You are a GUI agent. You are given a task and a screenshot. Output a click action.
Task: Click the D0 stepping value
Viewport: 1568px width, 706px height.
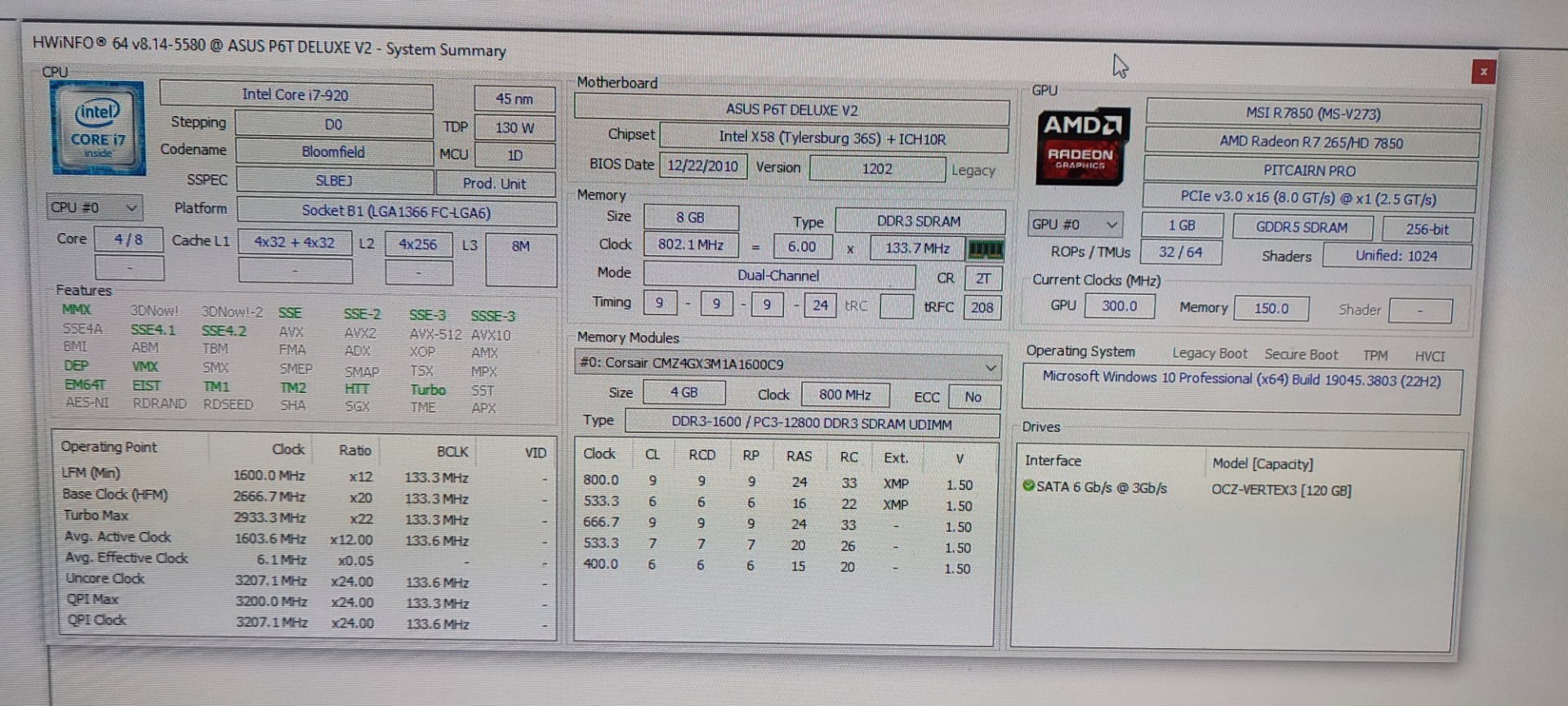tap(333, 124)
